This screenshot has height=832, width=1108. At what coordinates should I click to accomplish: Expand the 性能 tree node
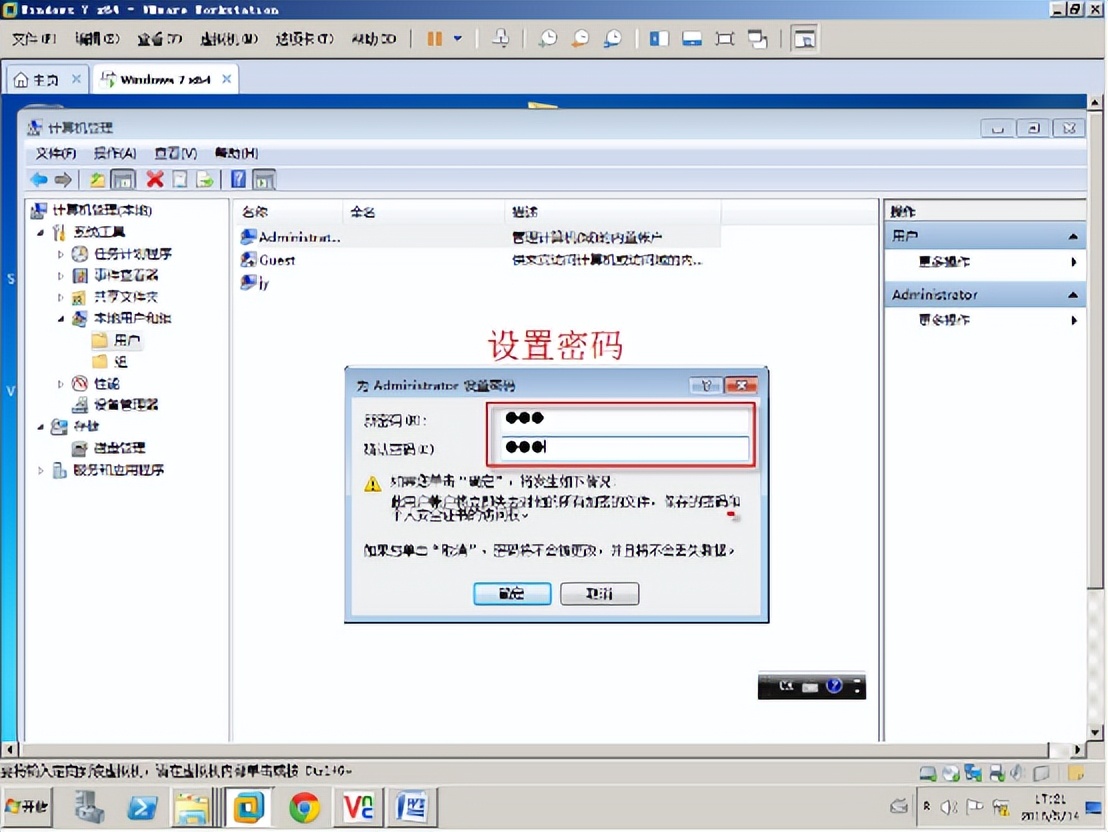(61, 384)
